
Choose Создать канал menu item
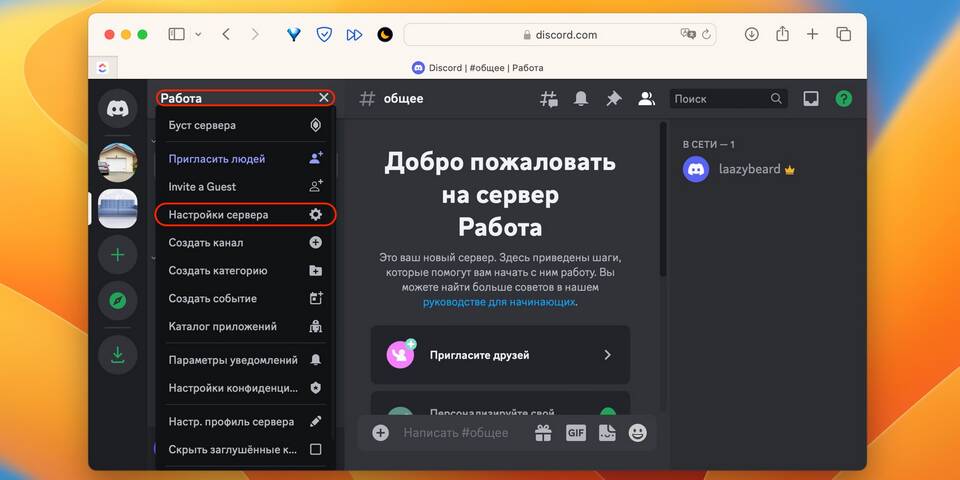(246, 242)
